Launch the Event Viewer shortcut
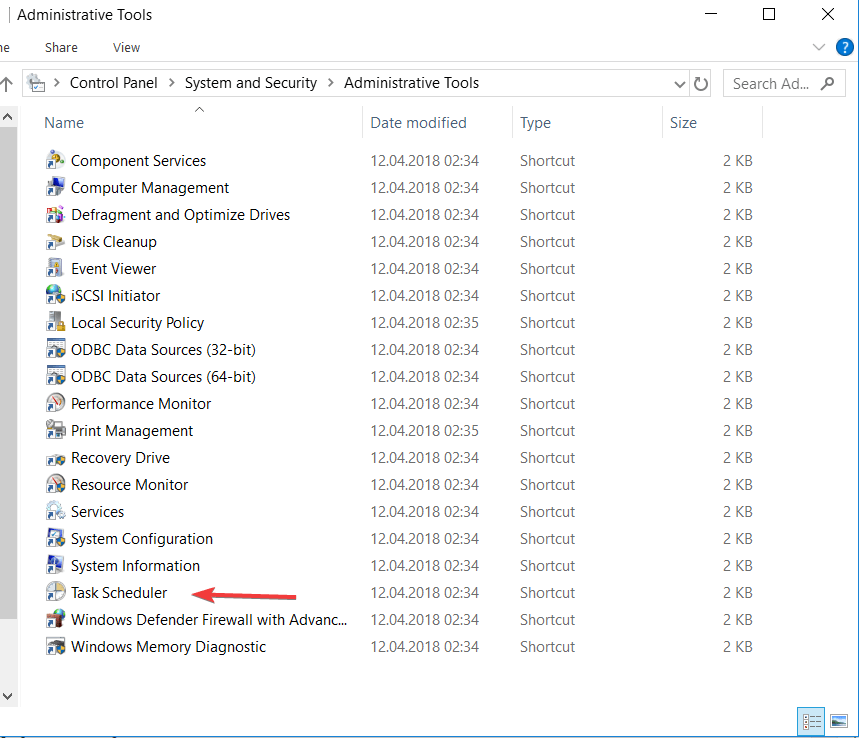 (x=112, y=268)
